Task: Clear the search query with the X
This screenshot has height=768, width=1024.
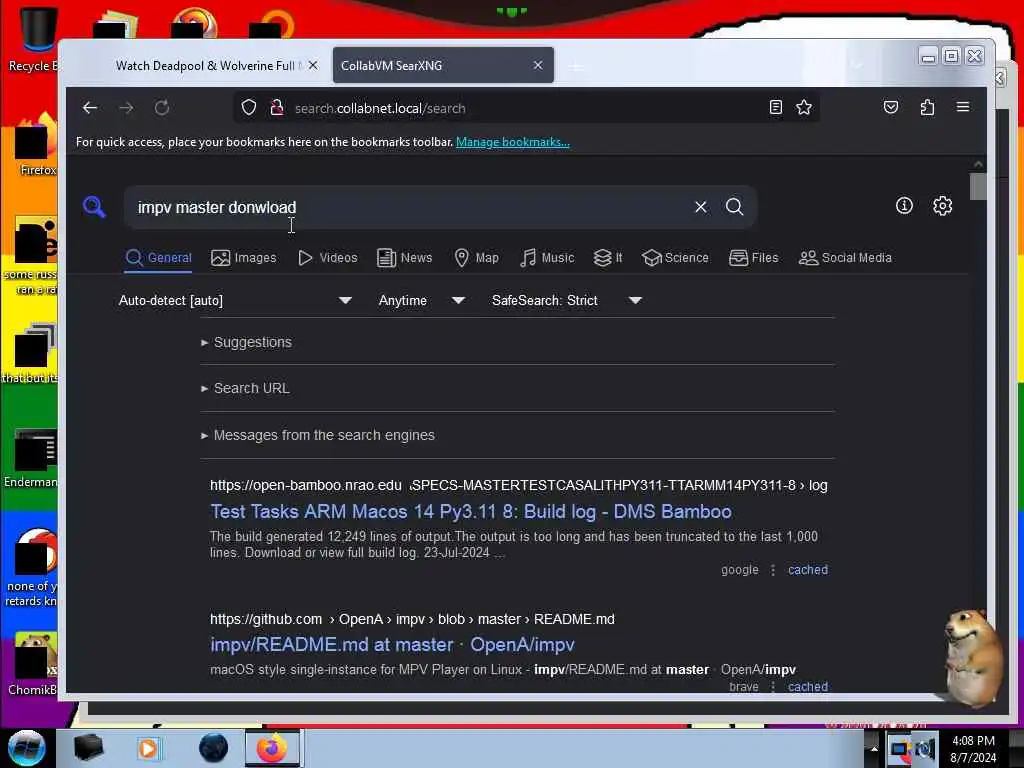Action: (701, 207)
